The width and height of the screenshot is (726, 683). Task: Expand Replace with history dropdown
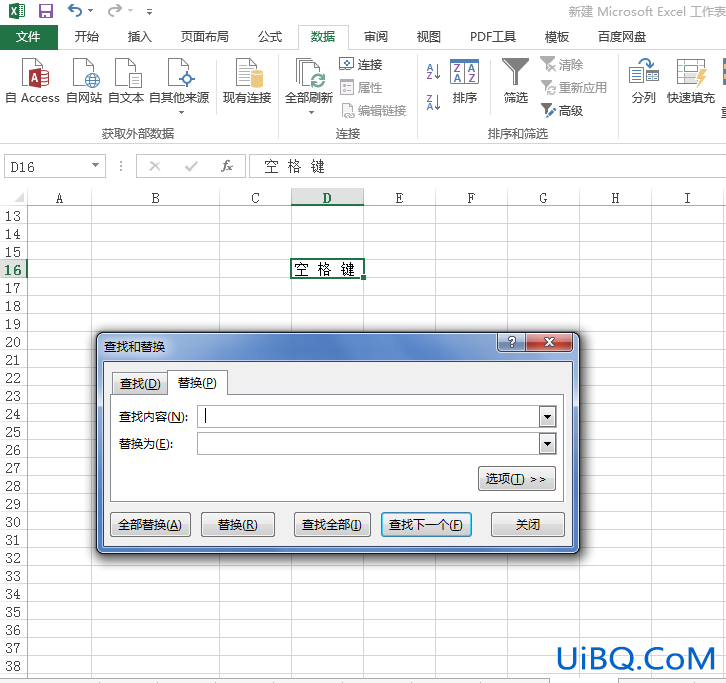[x=547, y=444]
